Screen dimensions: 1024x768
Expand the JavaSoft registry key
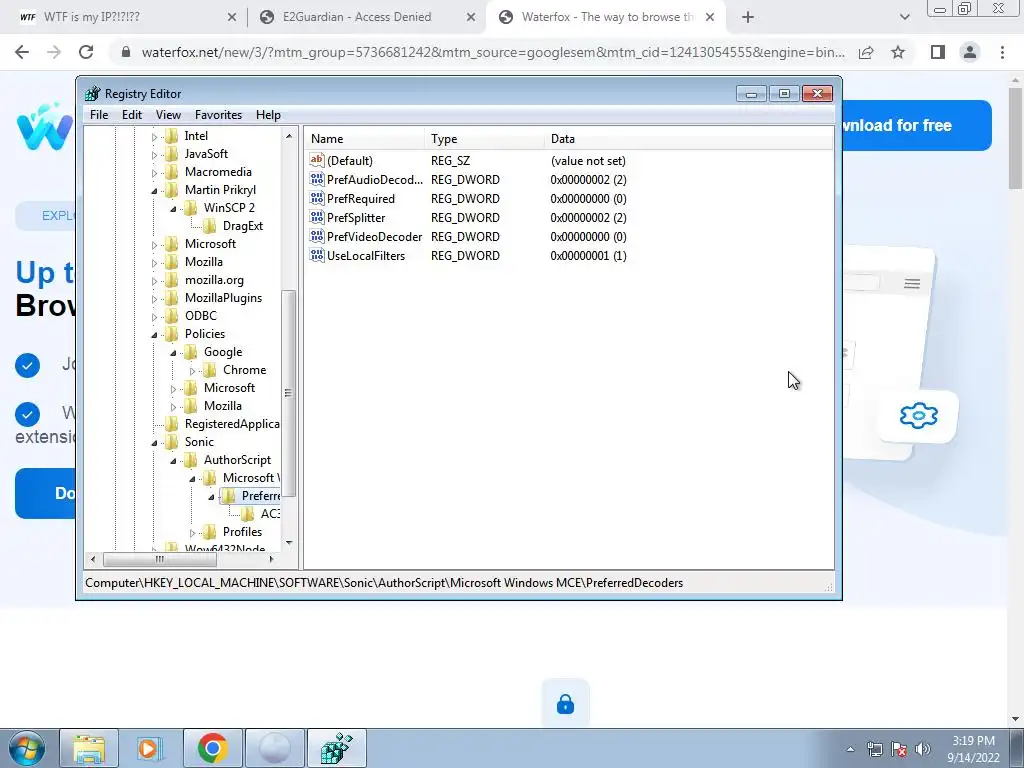154,155
